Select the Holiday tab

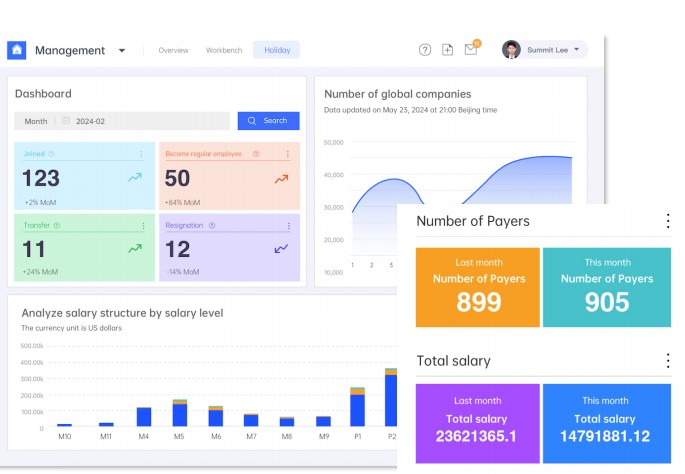coord(276,50)
